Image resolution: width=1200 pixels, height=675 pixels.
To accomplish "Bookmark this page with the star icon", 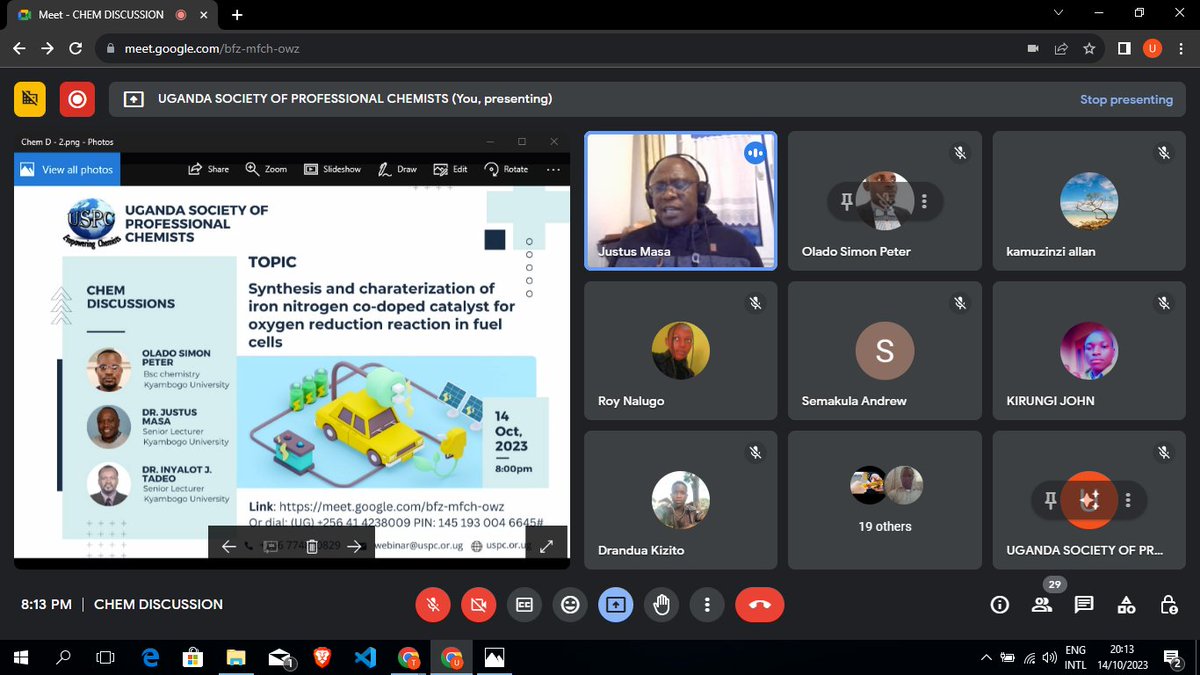I will coord(1089,48).
